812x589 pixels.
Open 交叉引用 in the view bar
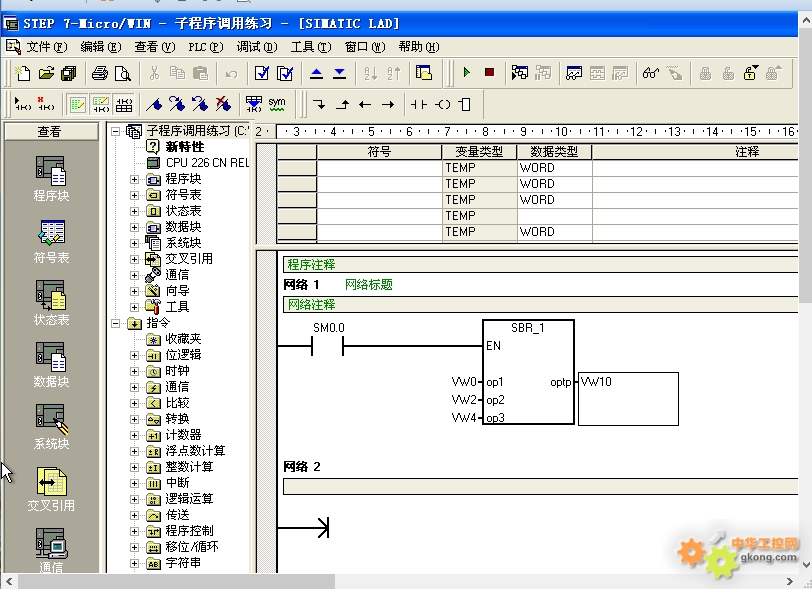coord(51,489)
